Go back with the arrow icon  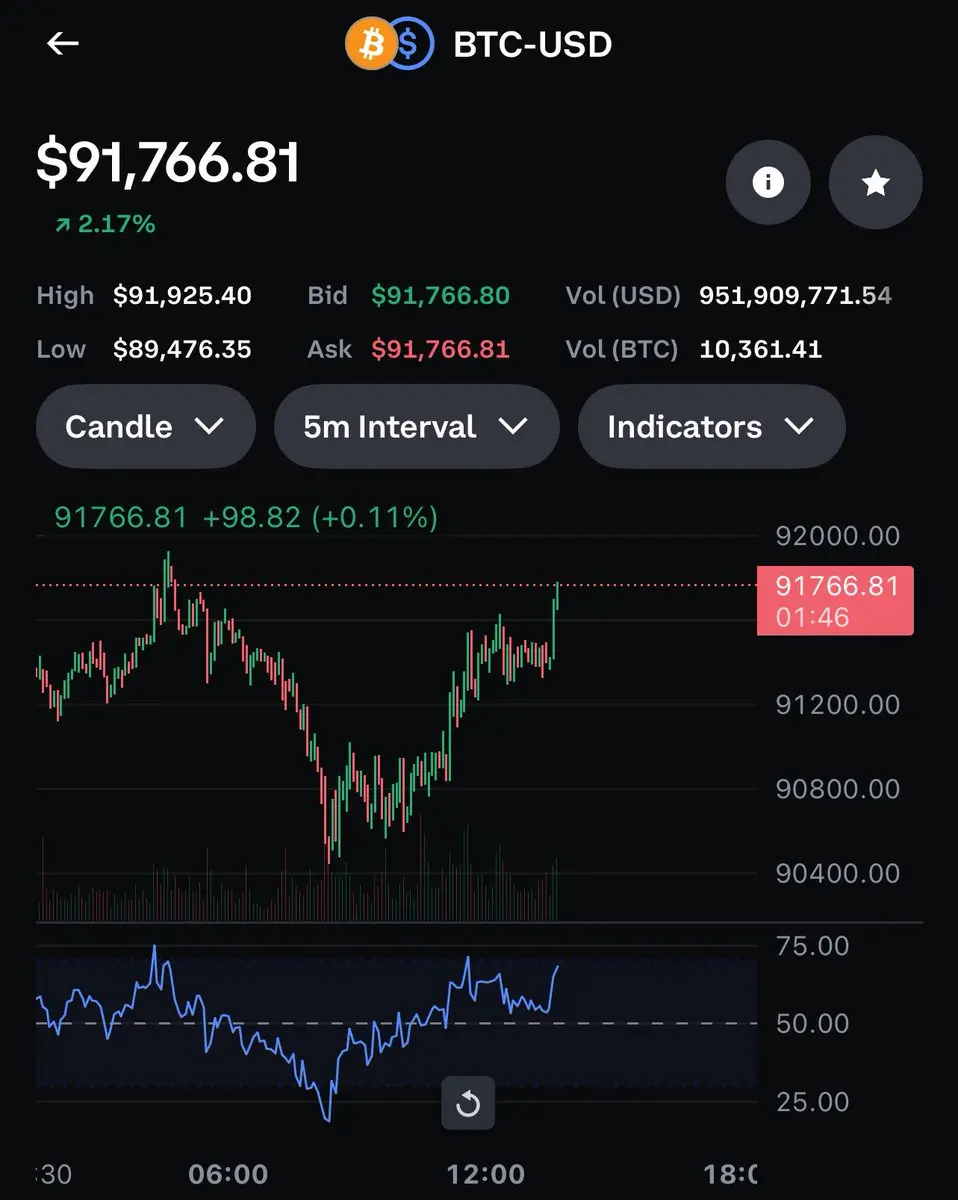[x=63, y=43]
